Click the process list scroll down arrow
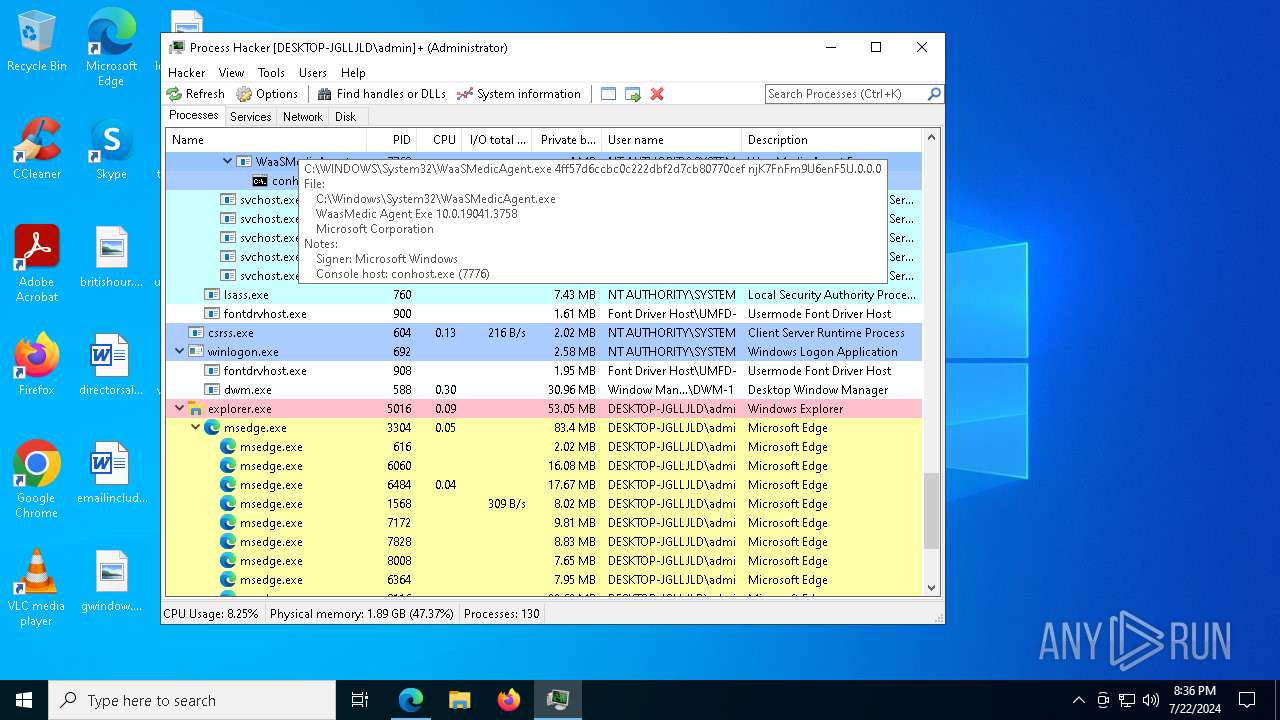 931,589
